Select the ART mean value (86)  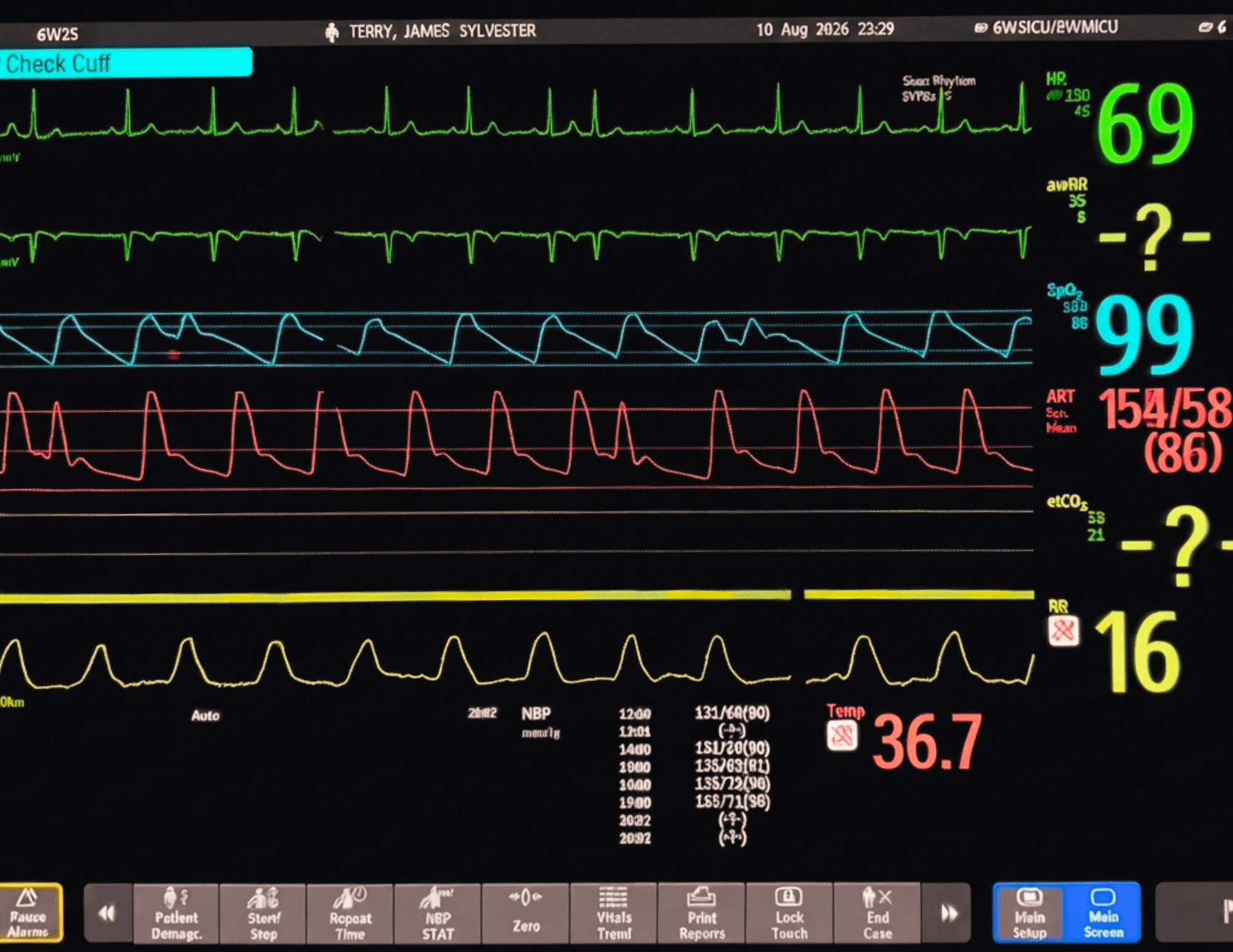click(1182, 453)
